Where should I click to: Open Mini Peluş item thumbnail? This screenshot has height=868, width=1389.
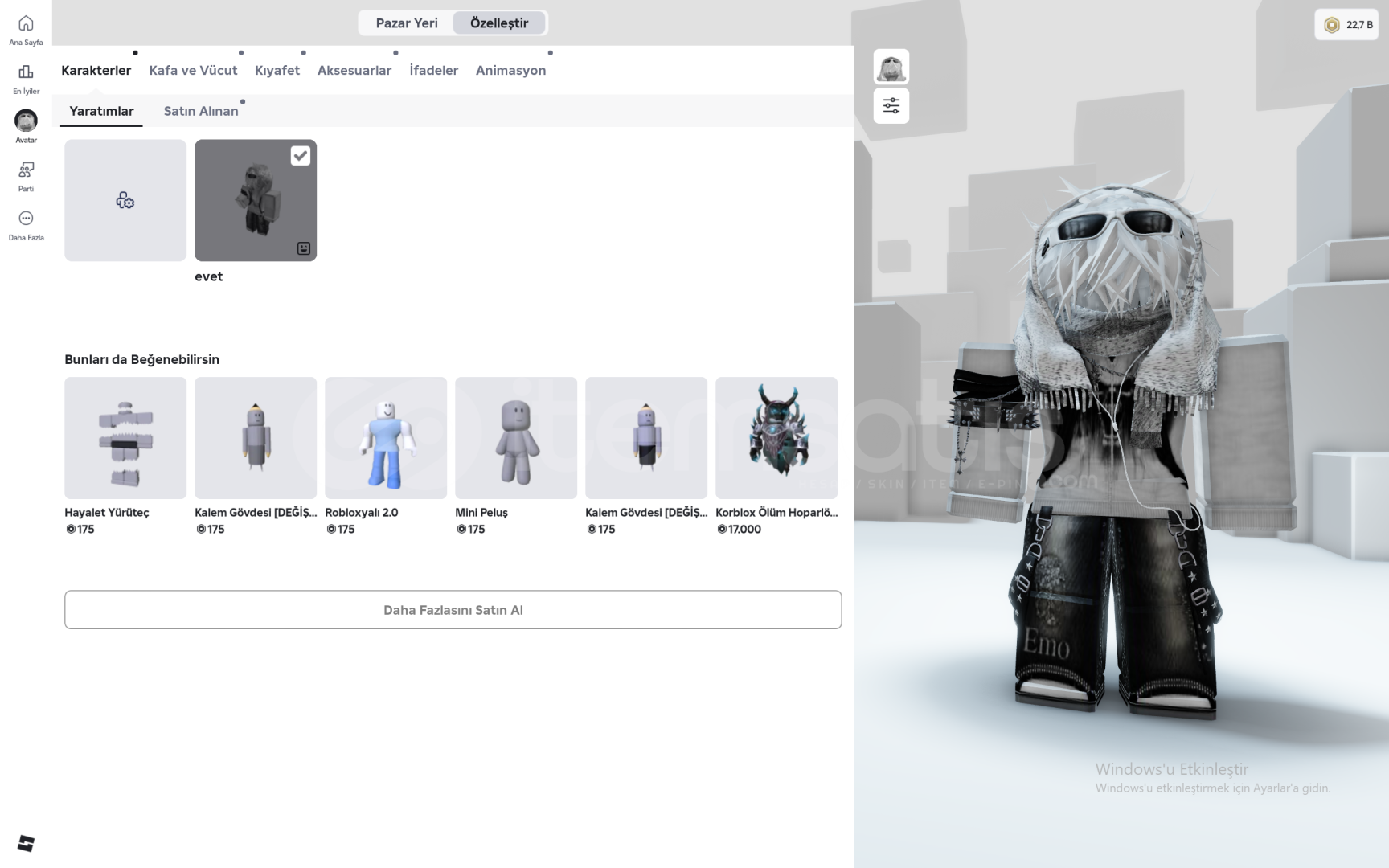click(516, 438)
